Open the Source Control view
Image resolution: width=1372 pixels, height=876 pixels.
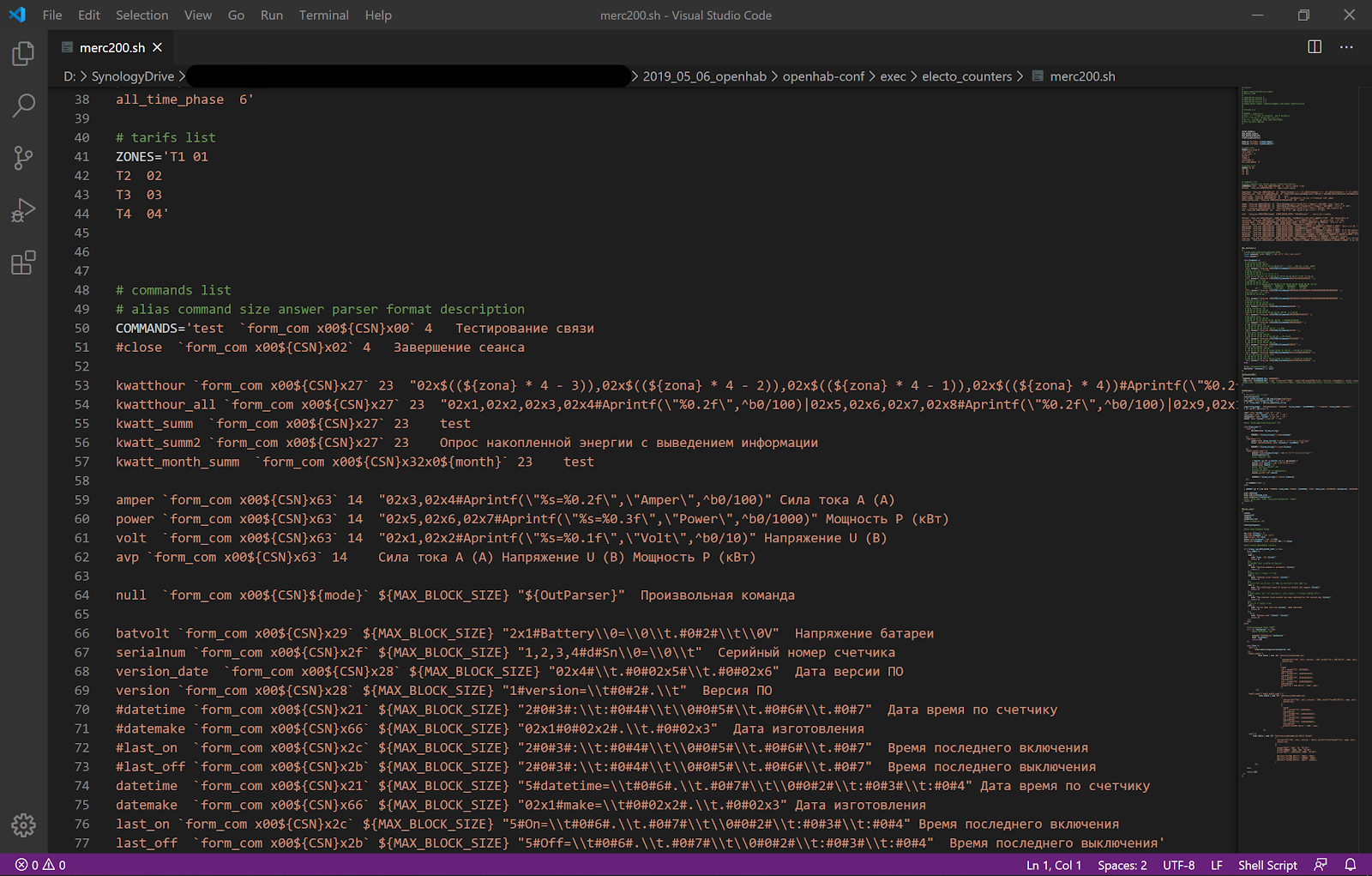23,158
